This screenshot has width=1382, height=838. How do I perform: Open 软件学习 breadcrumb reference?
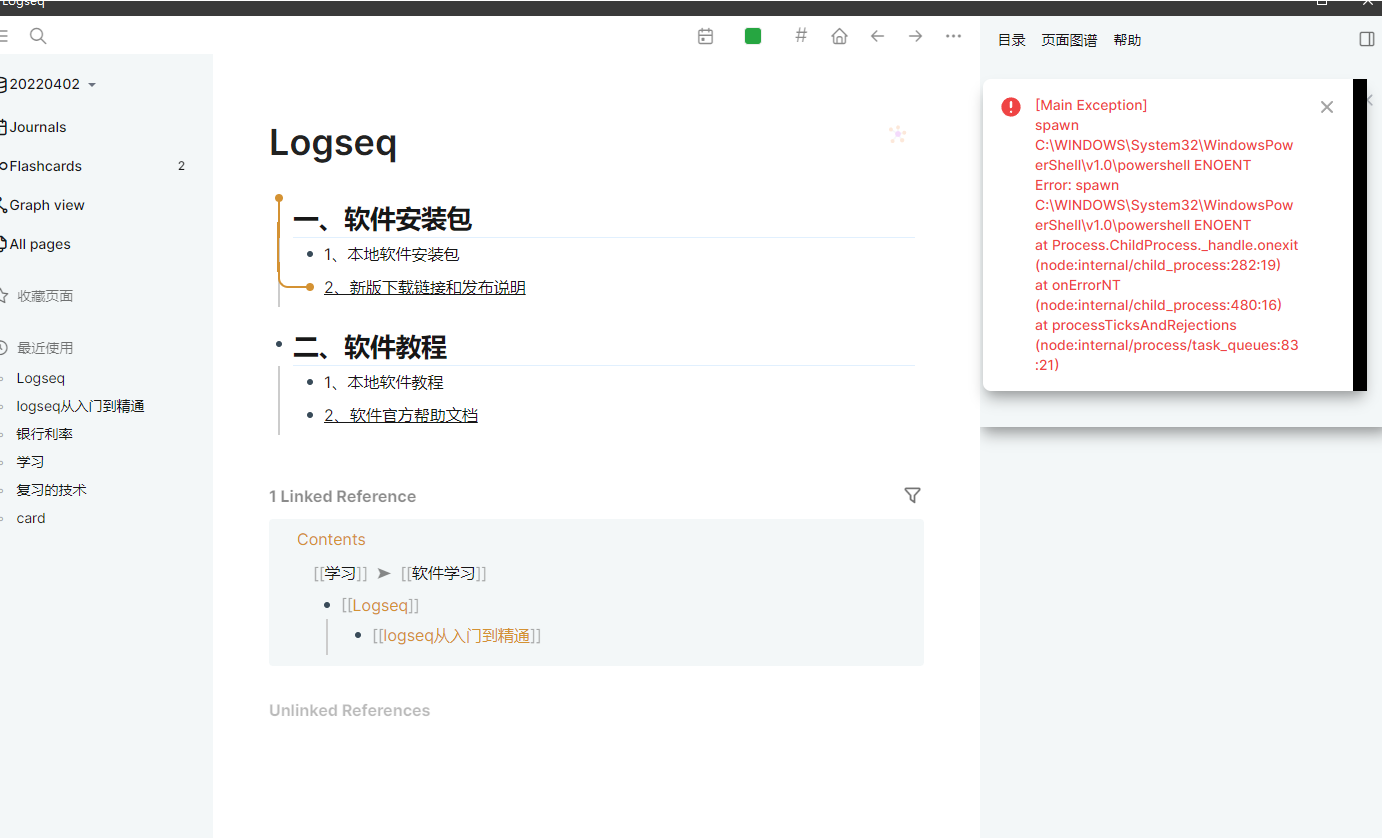coord(443,573)
